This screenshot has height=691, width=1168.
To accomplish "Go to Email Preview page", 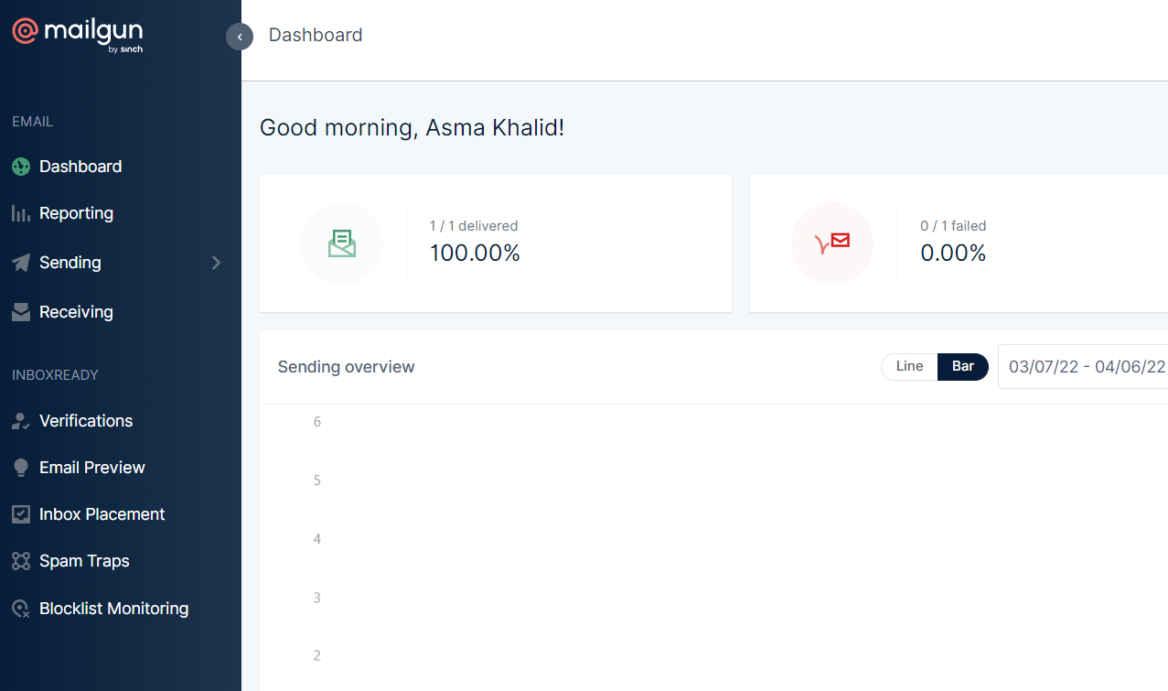I will pyautogui.click(x=92, y=468).
